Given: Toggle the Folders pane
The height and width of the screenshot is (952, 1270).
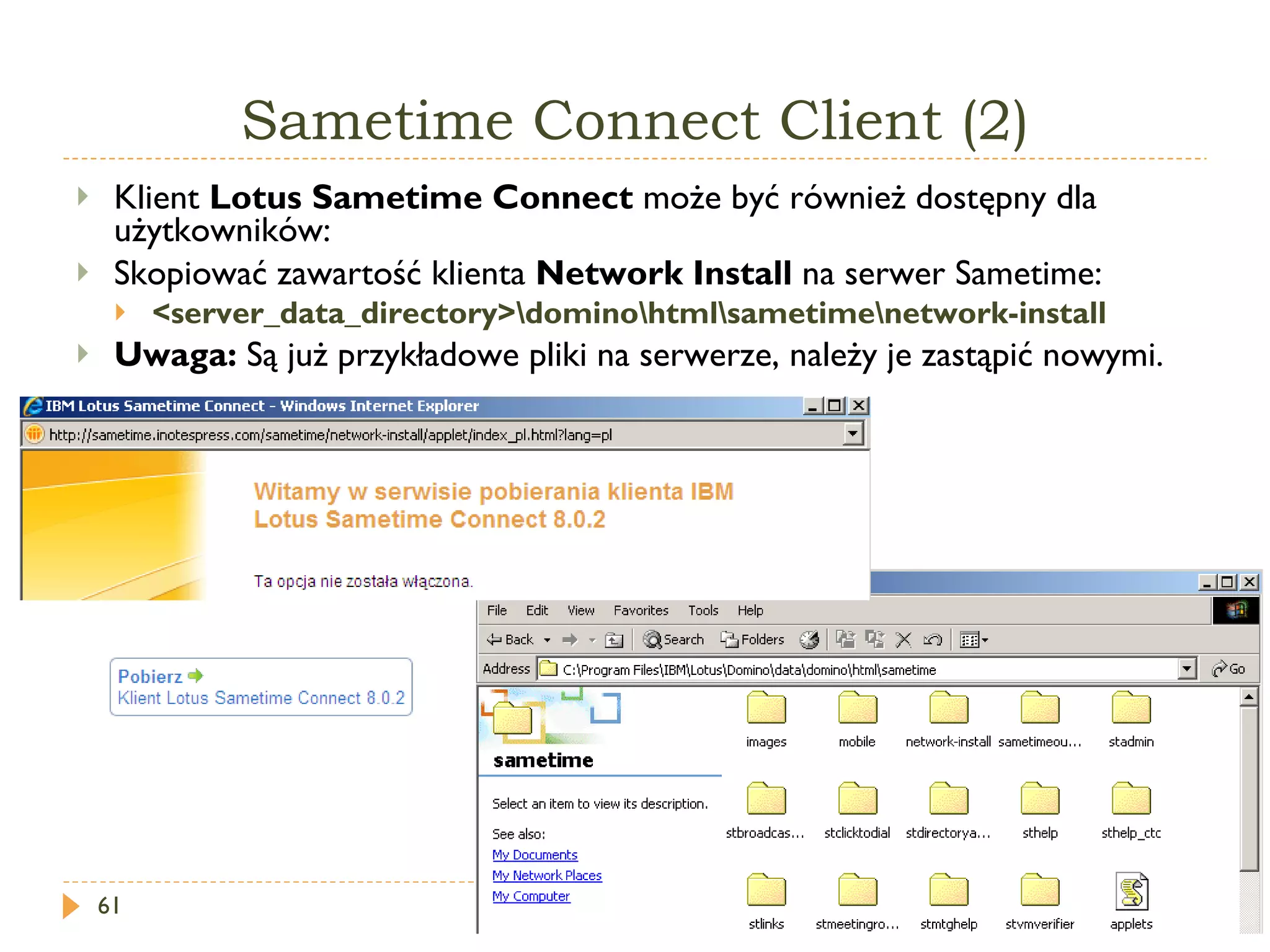Looking at the screenshot, I should [752, 640].
